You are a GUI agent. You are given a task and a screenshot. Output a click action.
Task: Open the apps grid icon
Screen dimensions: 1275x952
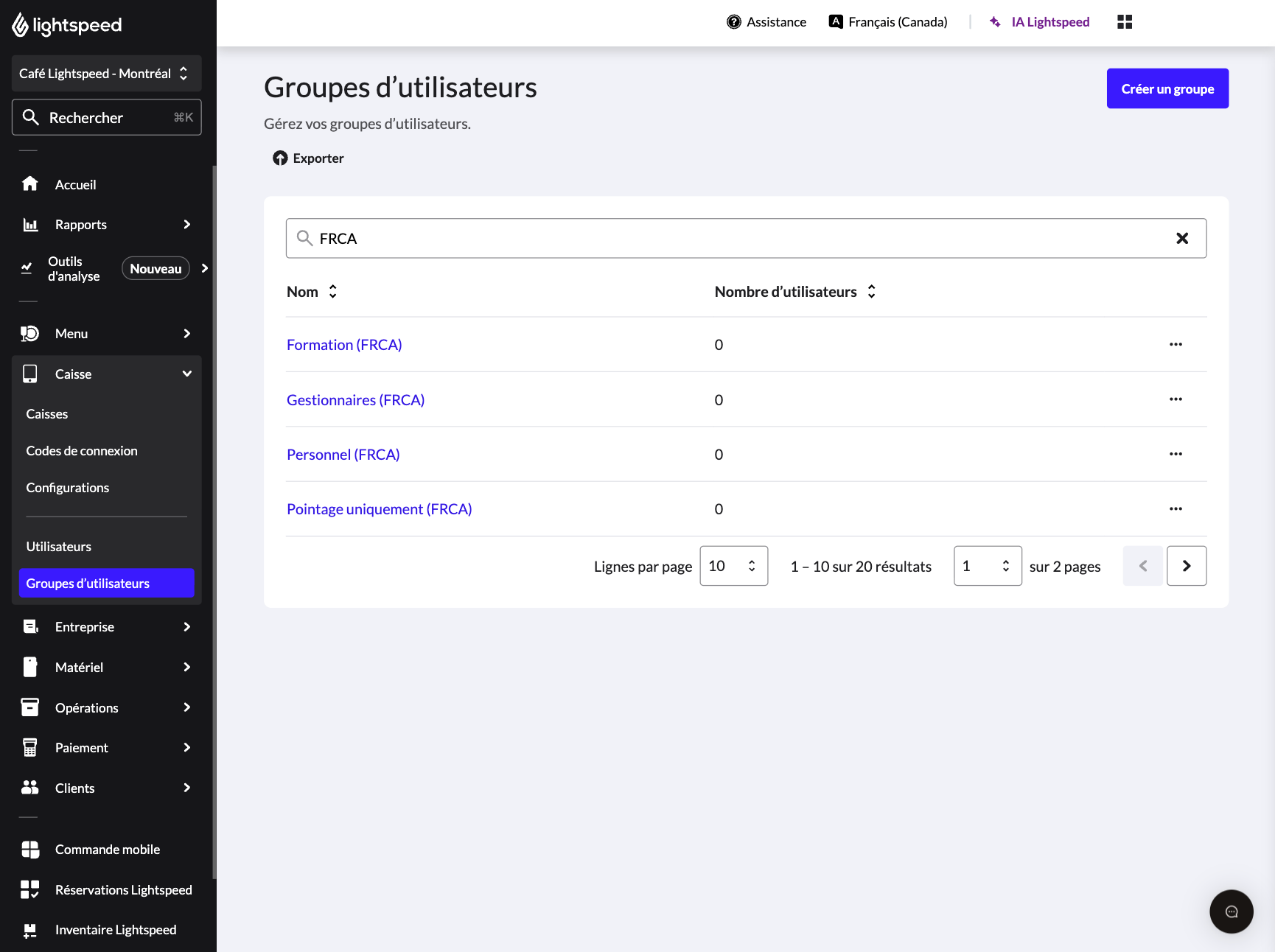pyautogui.click(x=1125, y=22)
